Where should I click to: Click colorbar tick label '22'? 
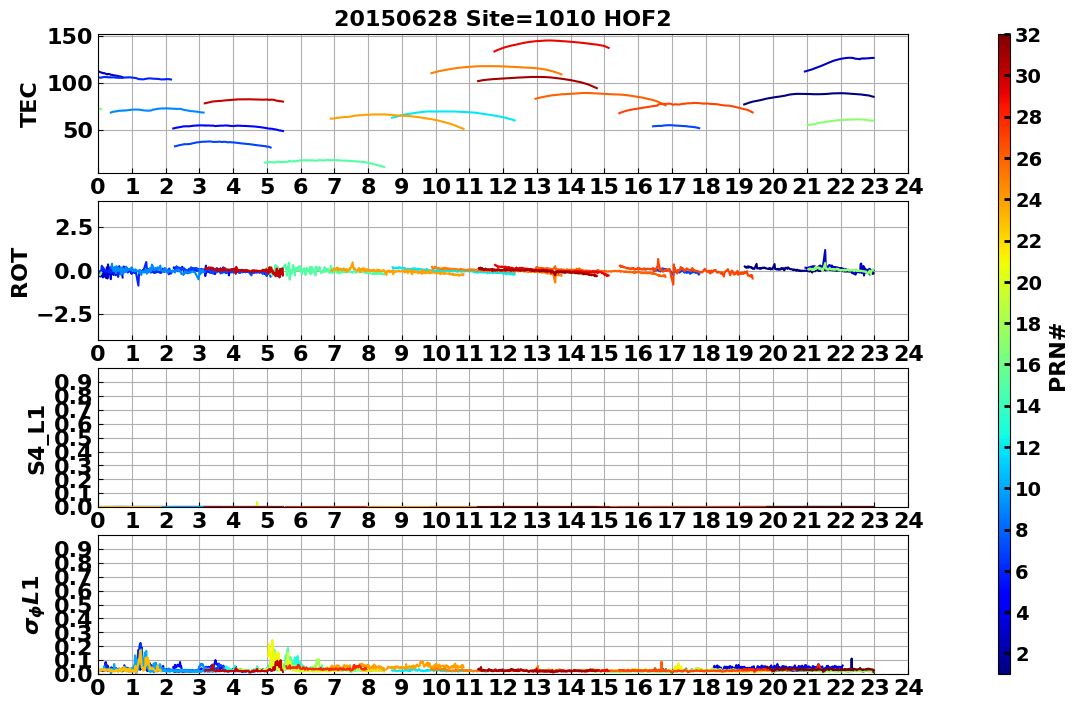[1028, 241]
